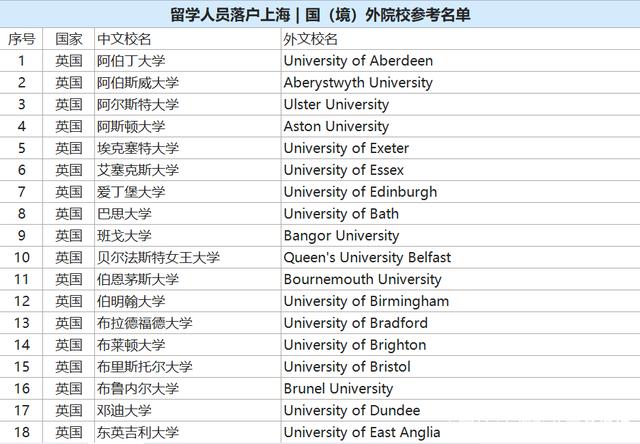This screenshot has width=640, height=444.
Task: Click Ulster University cell
Action: tap(460, 104)
